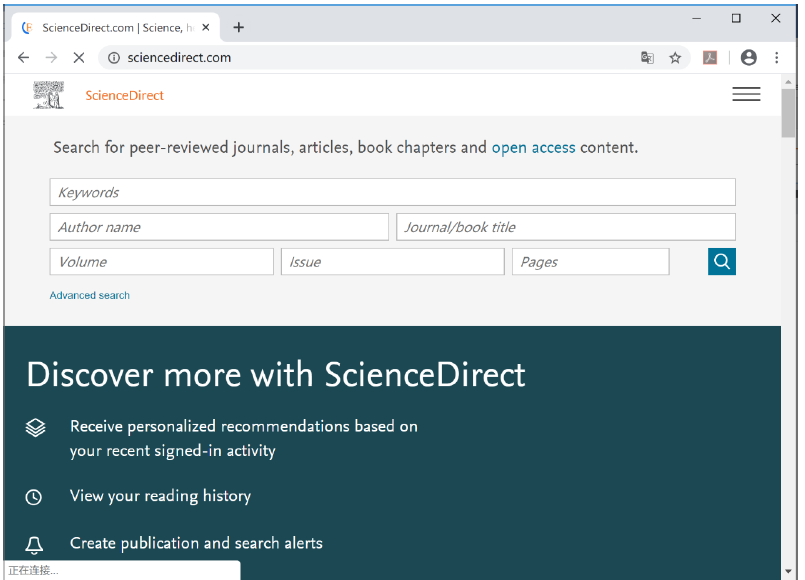Focus the Issue field

(x=393, y=262)
